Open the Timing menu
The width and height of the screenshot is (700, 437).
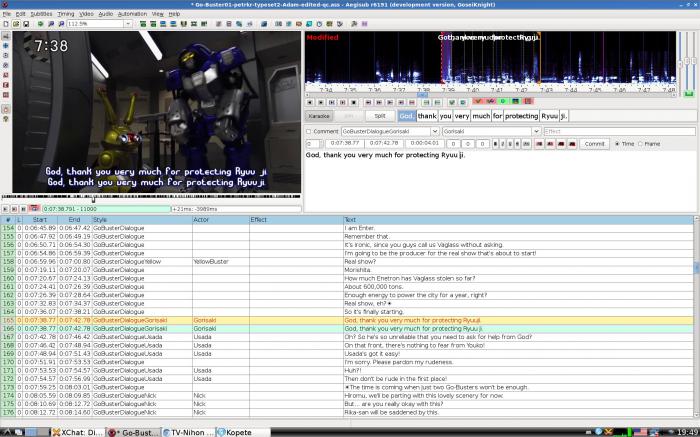point(66,14)
